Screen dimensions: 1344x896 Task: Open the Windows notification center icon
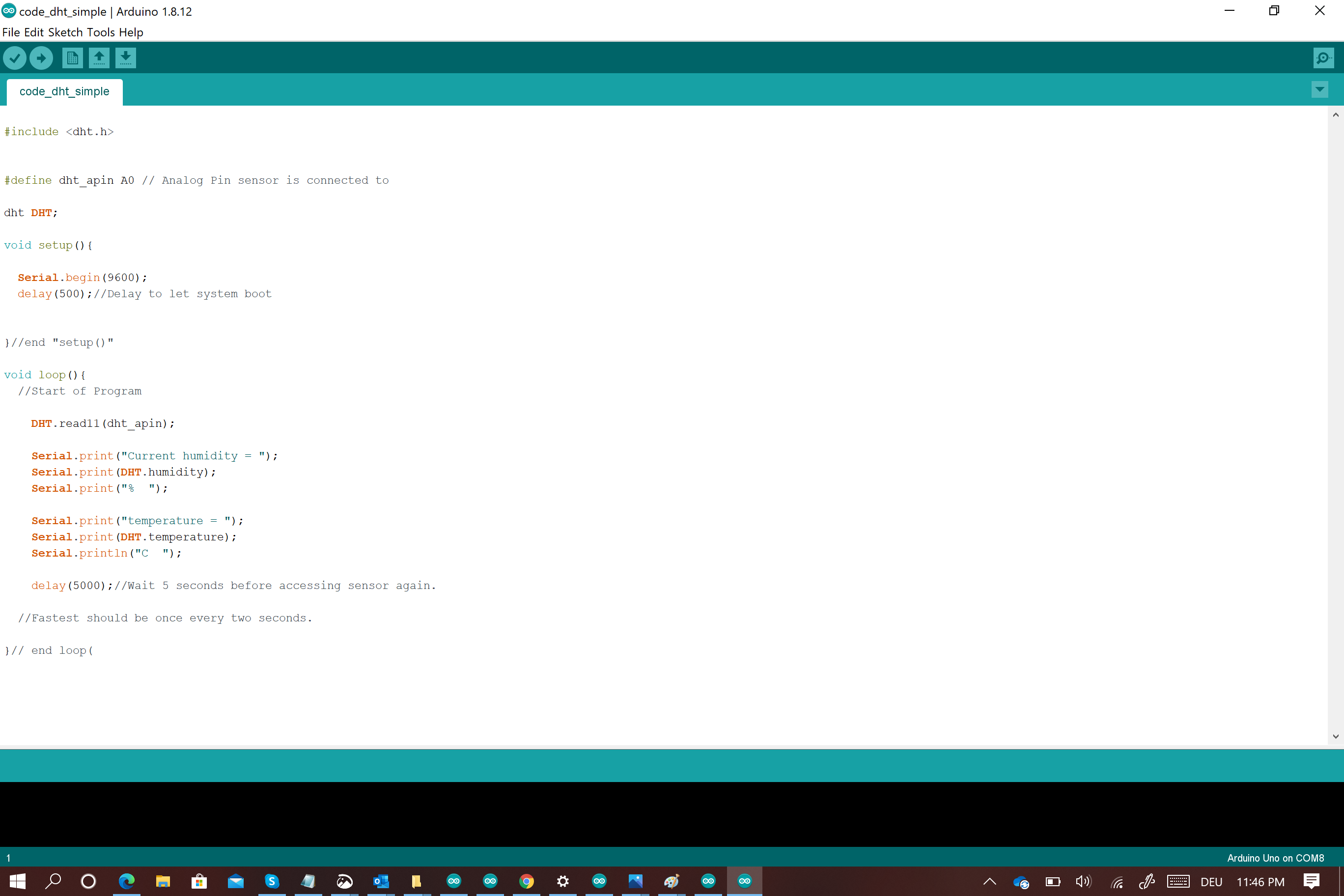click(1312, 881)
